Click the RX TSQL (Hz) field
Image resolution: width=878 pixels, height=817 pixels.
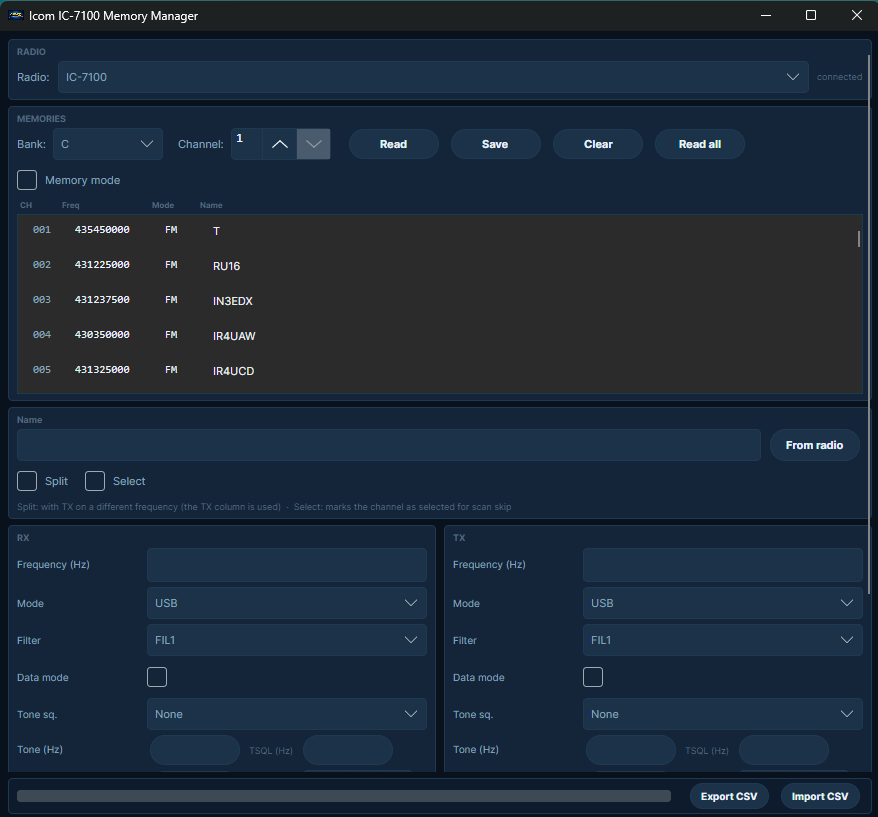(348, 750)
